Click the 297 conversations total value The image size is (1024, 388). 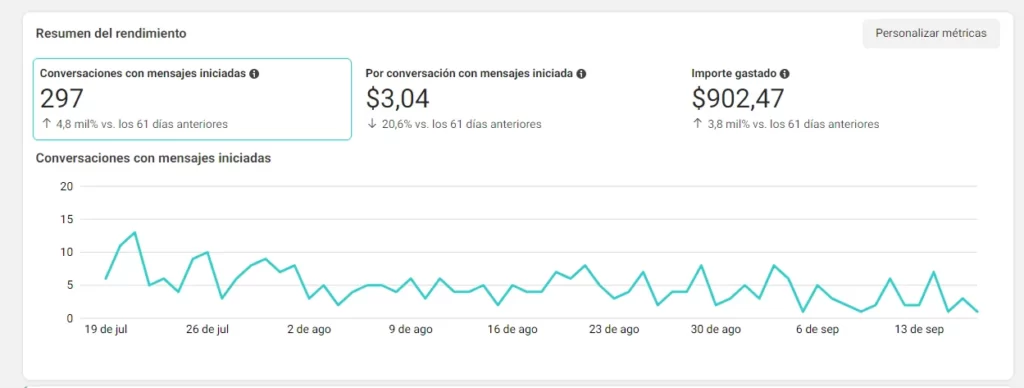62,99
